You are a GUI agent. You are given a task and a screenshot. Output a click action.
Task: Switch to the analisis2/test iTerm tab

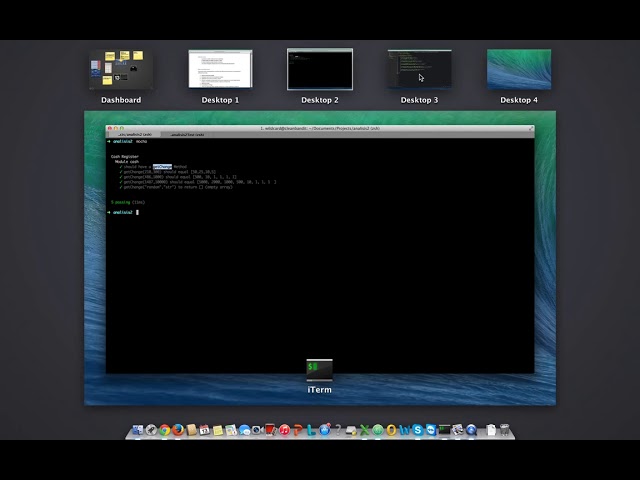point(187,134)
